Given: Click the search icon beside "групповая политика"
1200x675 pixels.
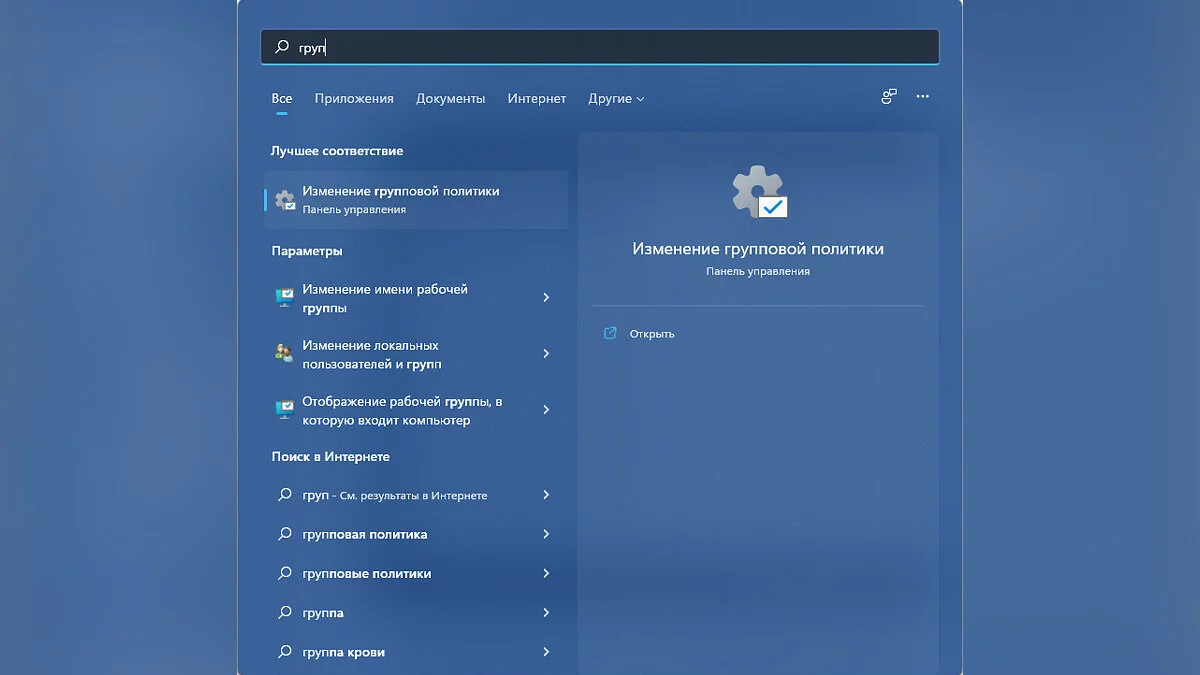Looking at the screenshot, I should pyautogui.click(x=284, y=534).
